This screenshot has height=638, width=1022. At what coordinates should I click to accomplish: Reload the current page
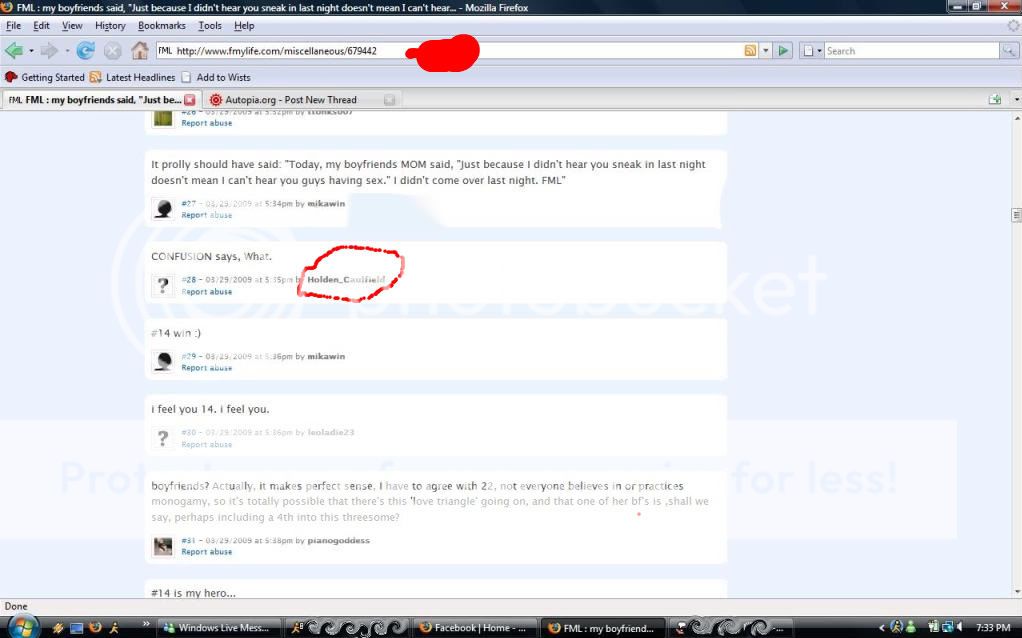click(85, 50)
